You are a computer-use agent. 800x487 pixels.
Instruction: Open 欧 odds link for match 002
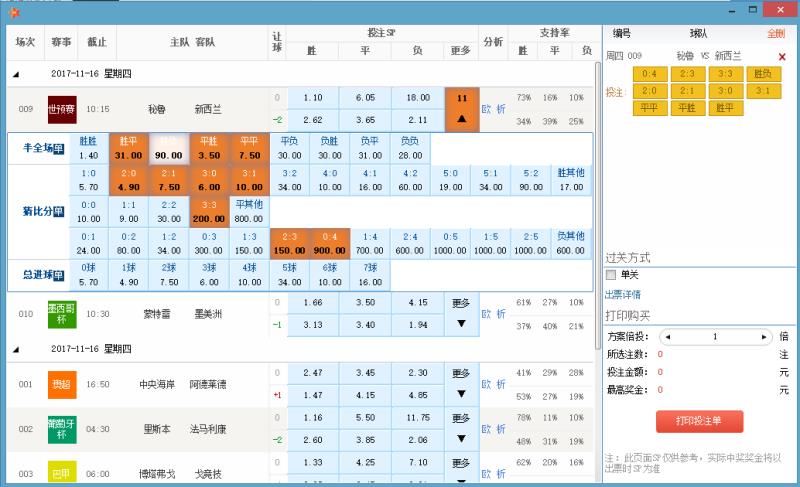click(x=486, y=429)
